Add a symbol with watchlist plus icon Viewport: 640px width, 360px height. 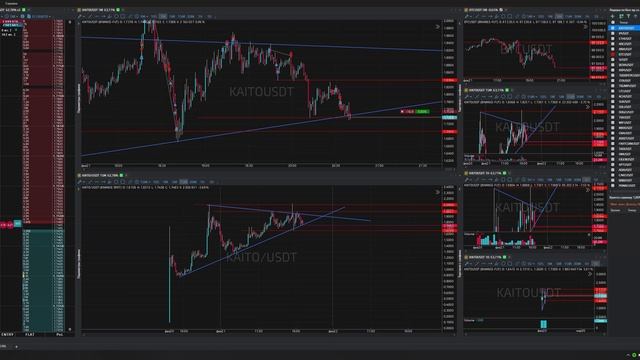[613, 16]
